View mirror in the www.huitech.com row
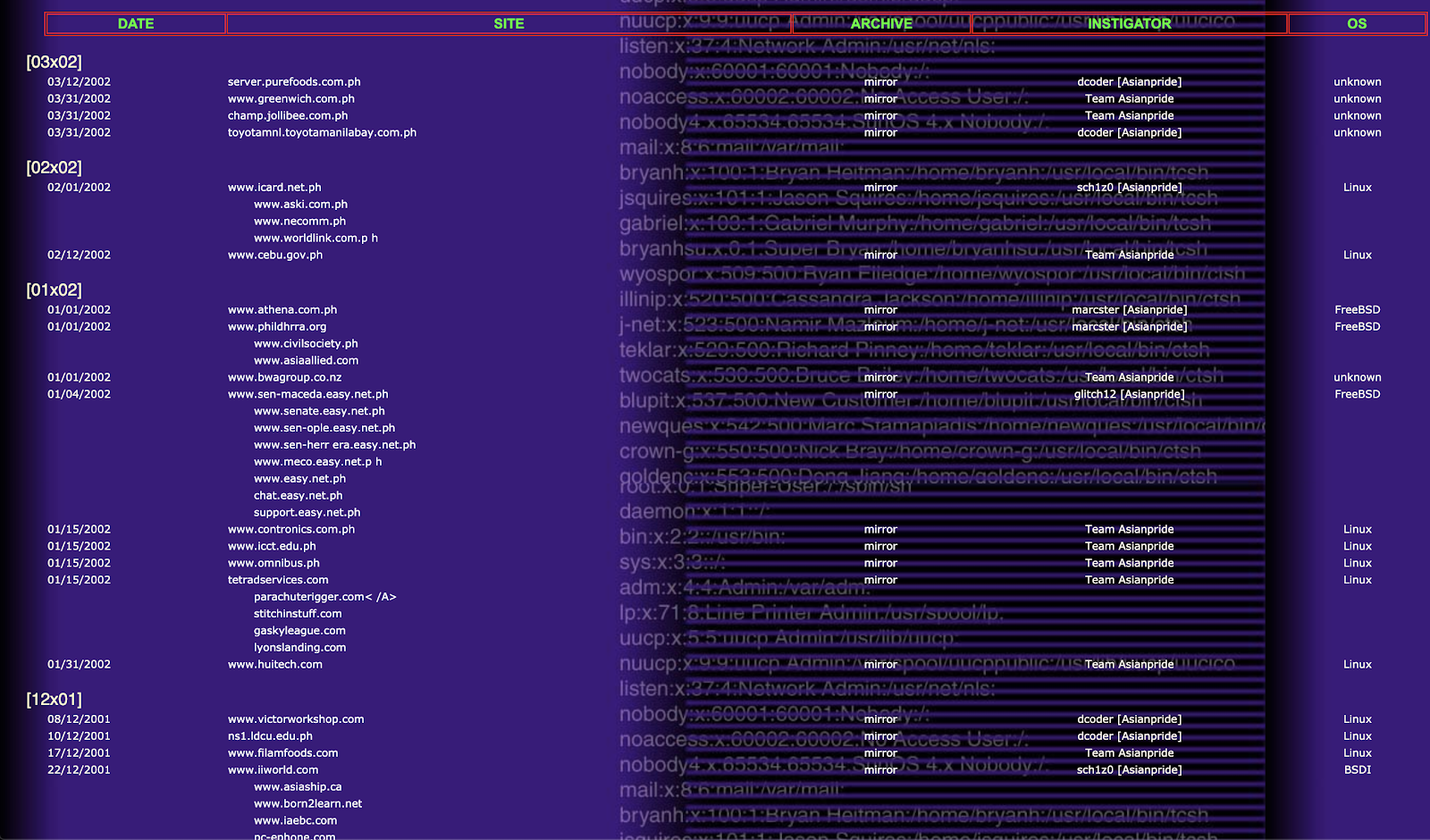The height and width of the screenshot is (840, 1430). click(880, 666)
